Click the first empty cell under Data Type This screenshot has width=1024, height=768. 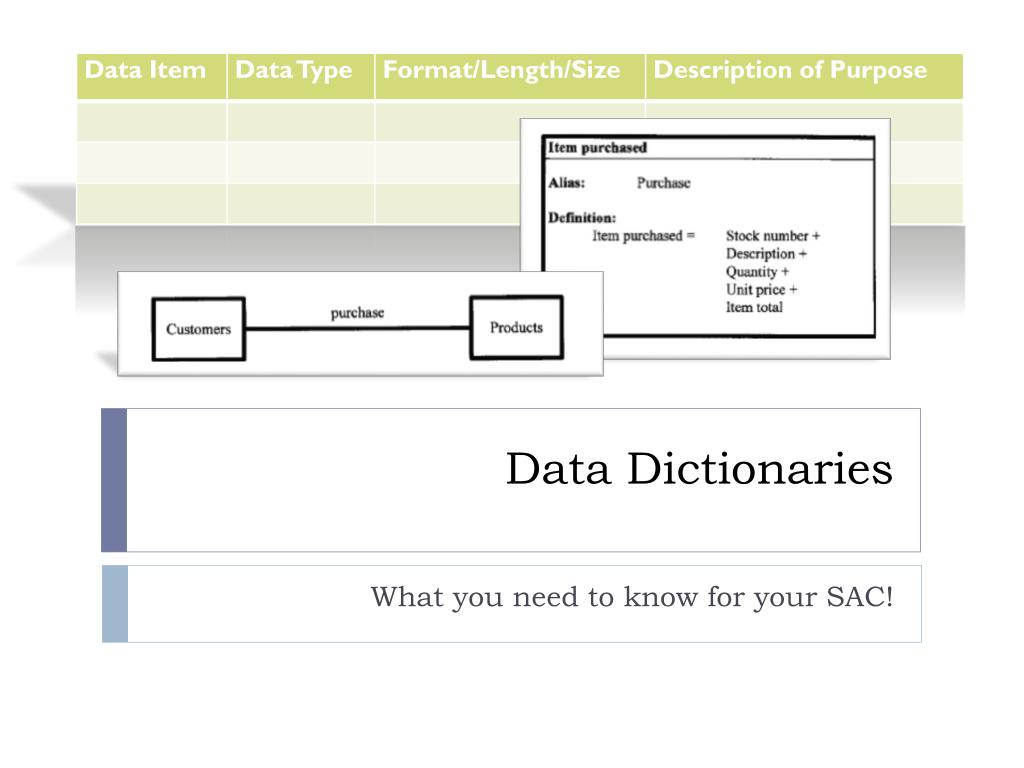coord(300,121)
